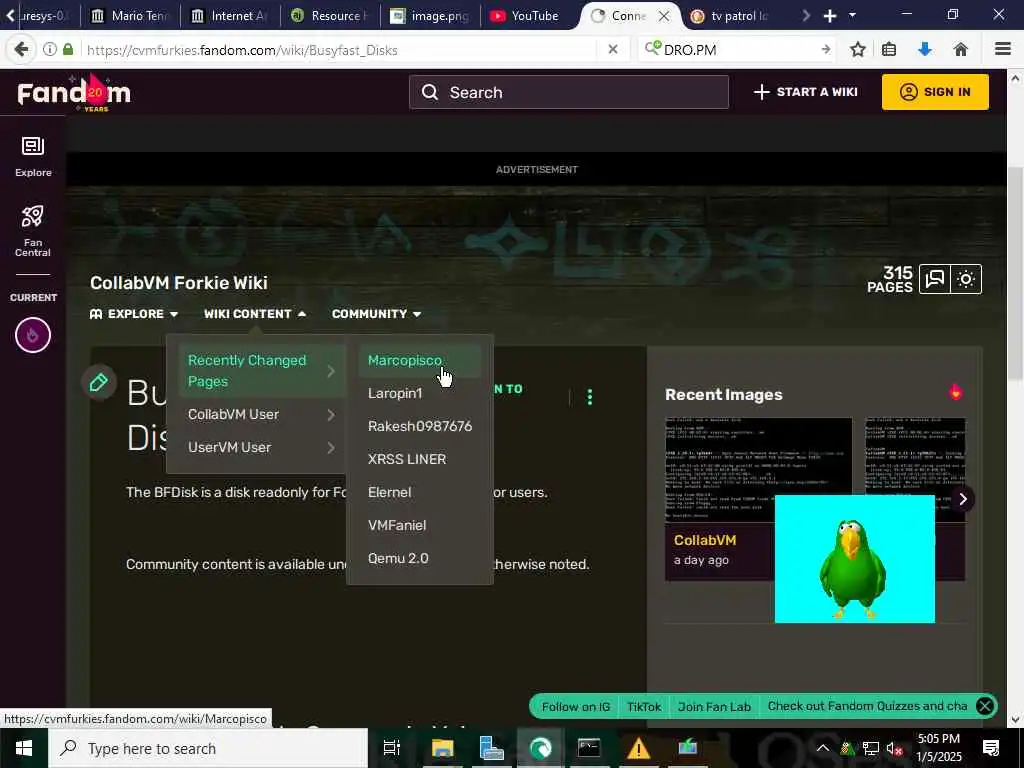Stop page loading with X button
The height and width of the screenshot is (768, 1024).
(613, 50)
